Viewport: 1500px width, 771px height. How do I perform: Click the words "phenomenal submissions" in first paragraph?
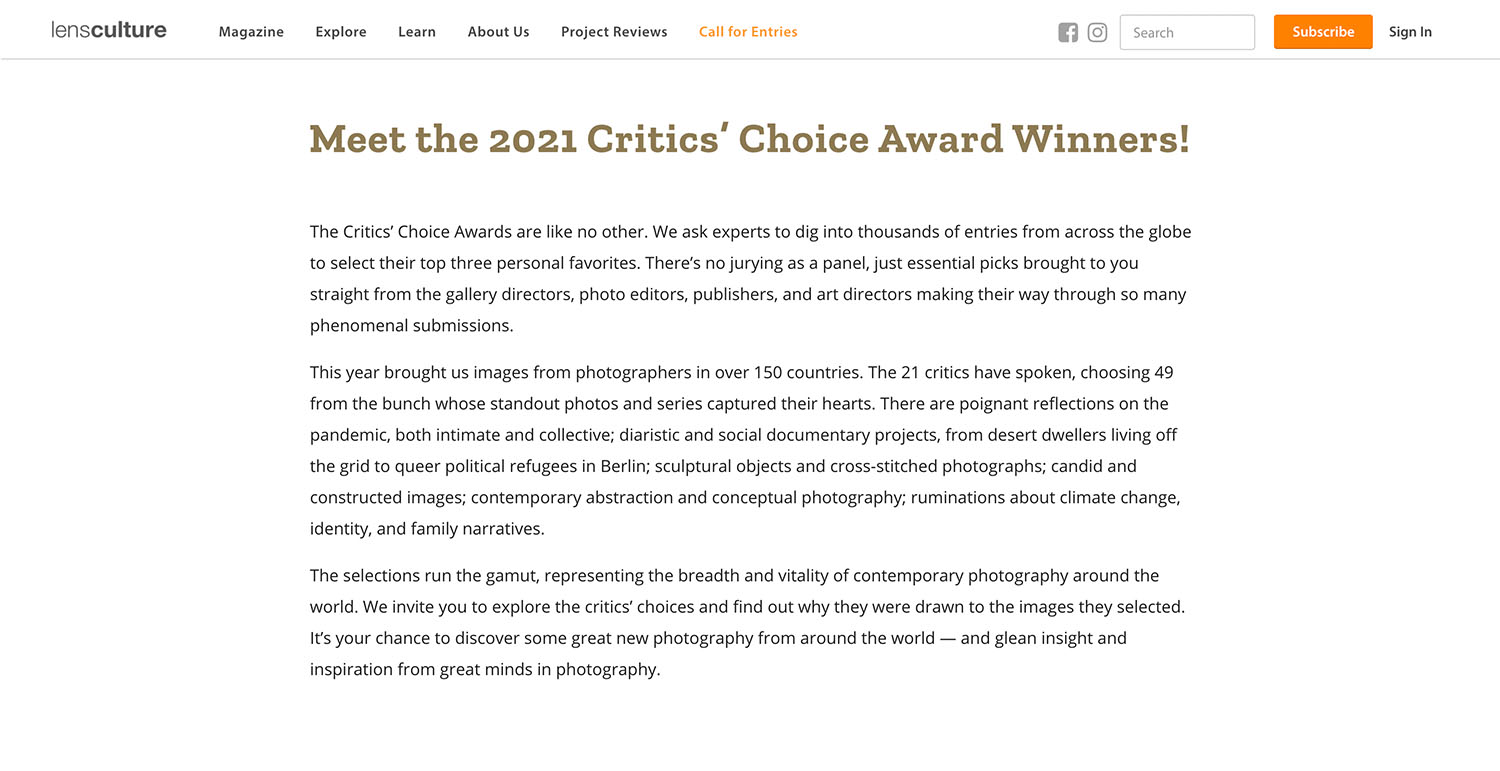tap(411, 326)
